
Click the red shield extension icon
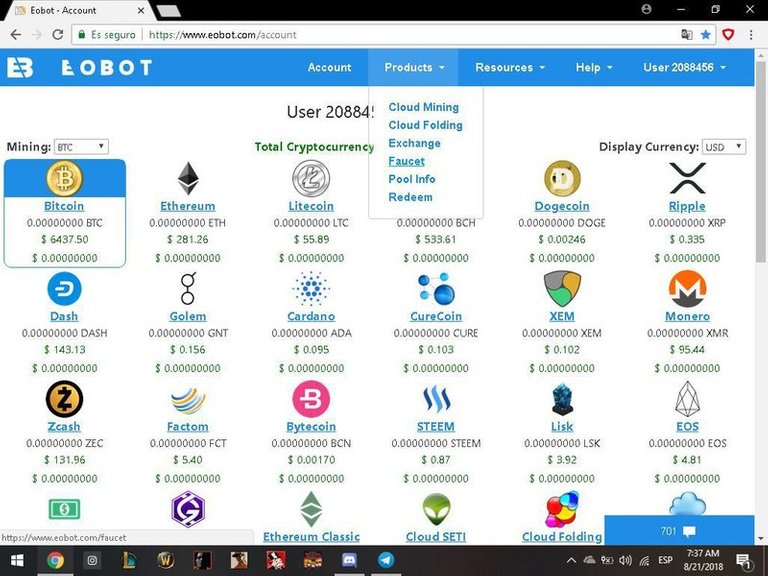(728, 34)
